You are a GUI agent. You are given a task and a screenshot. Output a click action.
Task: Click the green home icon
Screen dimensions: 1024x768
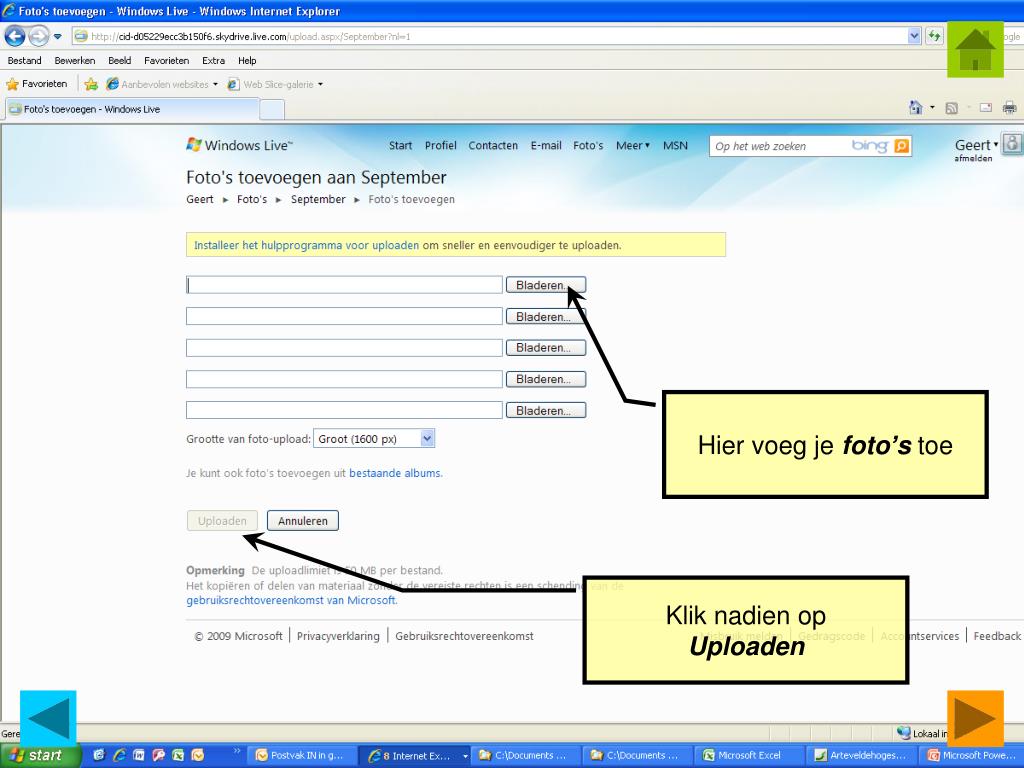click(975, 50)
